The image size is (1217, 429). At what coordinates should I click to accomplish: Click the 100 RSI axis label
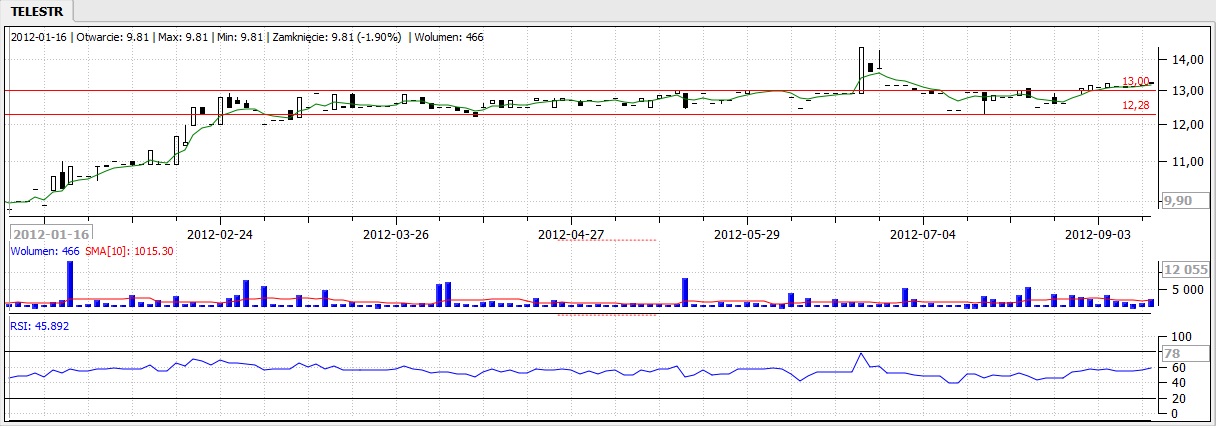point(1182,338)
